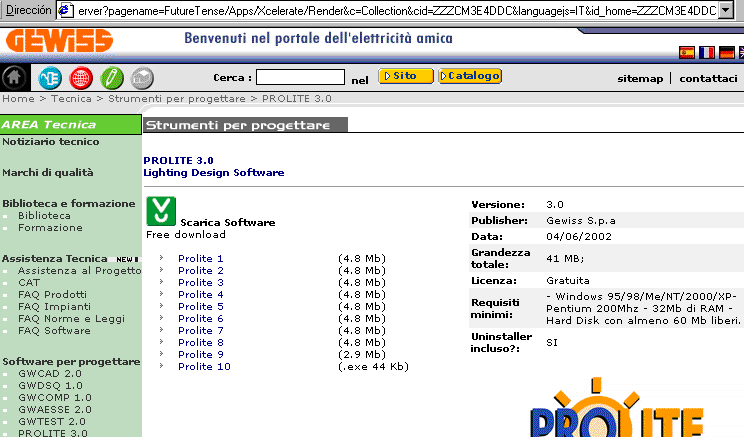The height and width of the screenshot is (437, 744).
Task: Select the Strumenti per progettare tab
Action: [245, 125]
